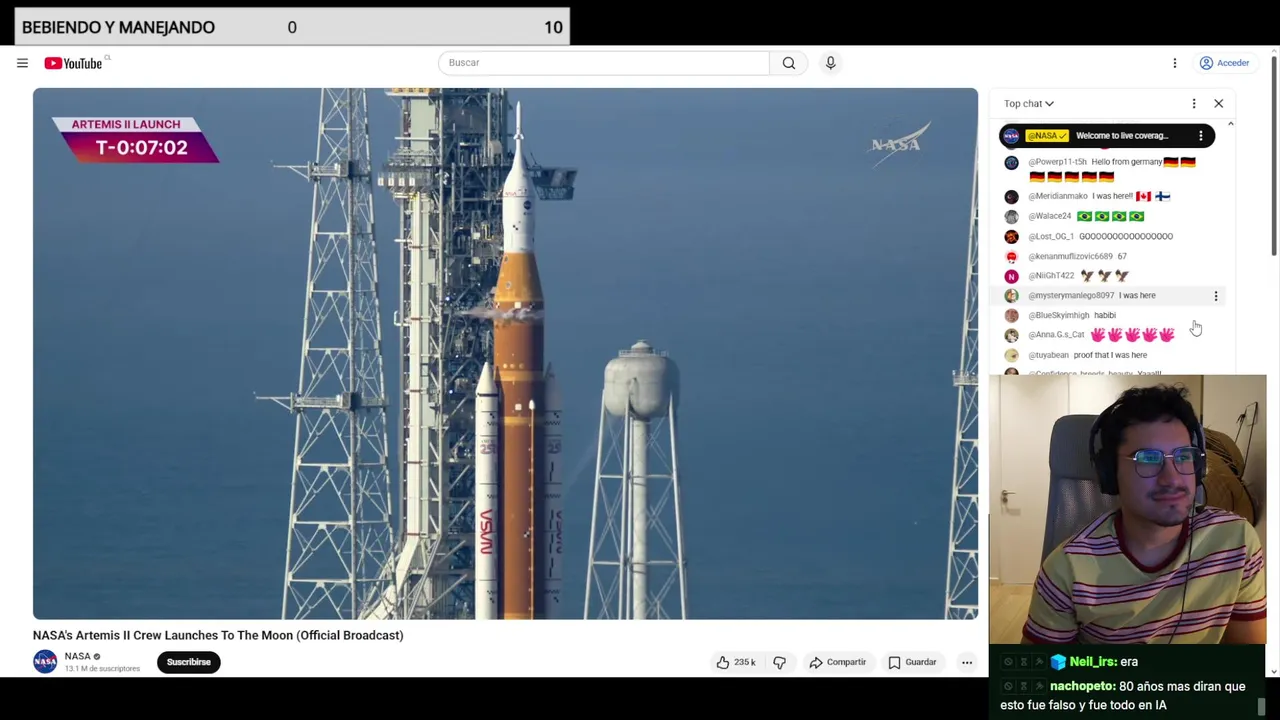Open live chat options three-dot menu
The width and height of the screenshot is (1280, 720).
tap(1194, 103)
